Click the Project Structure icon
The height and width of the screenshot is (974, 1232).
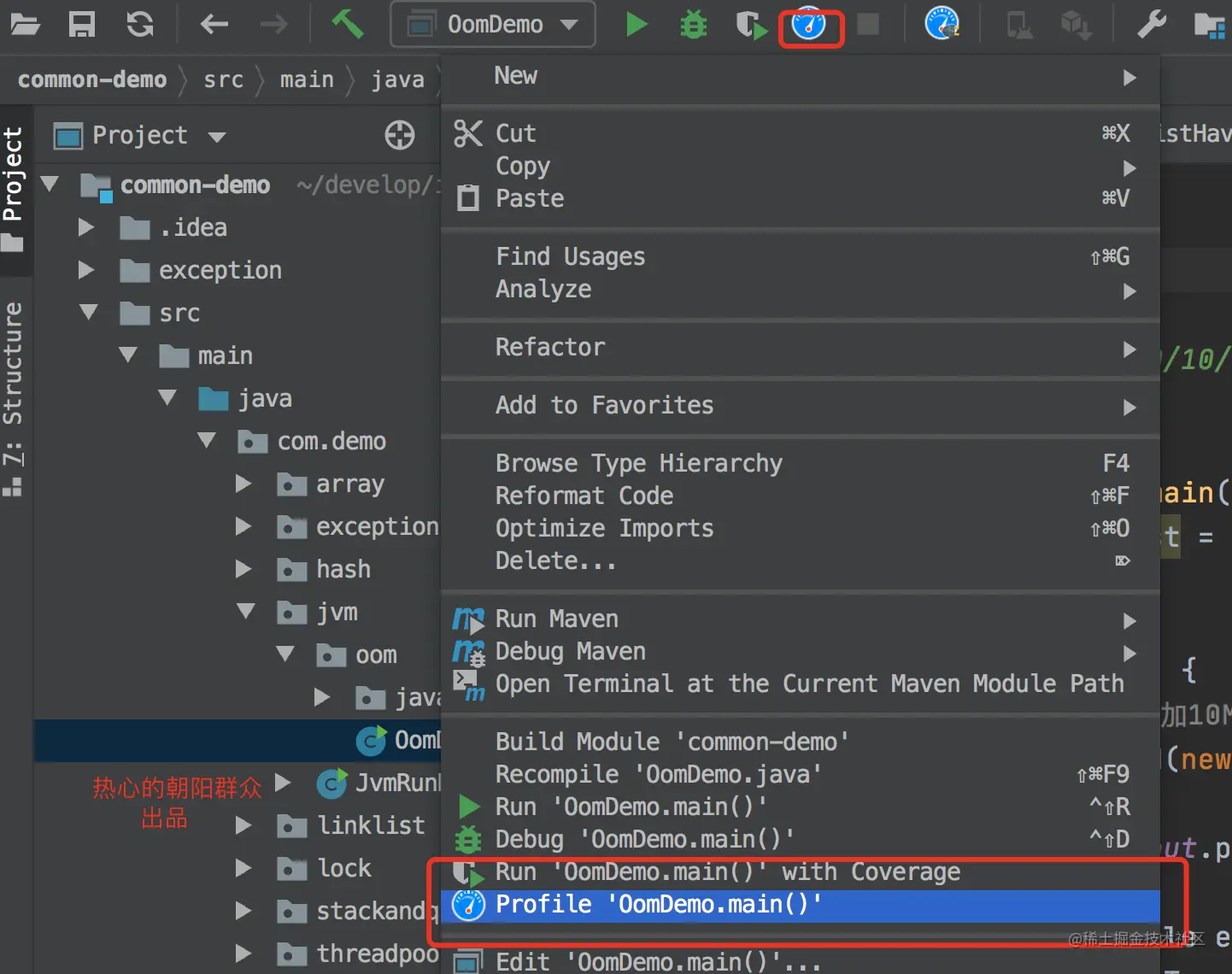click(1210, 25)
